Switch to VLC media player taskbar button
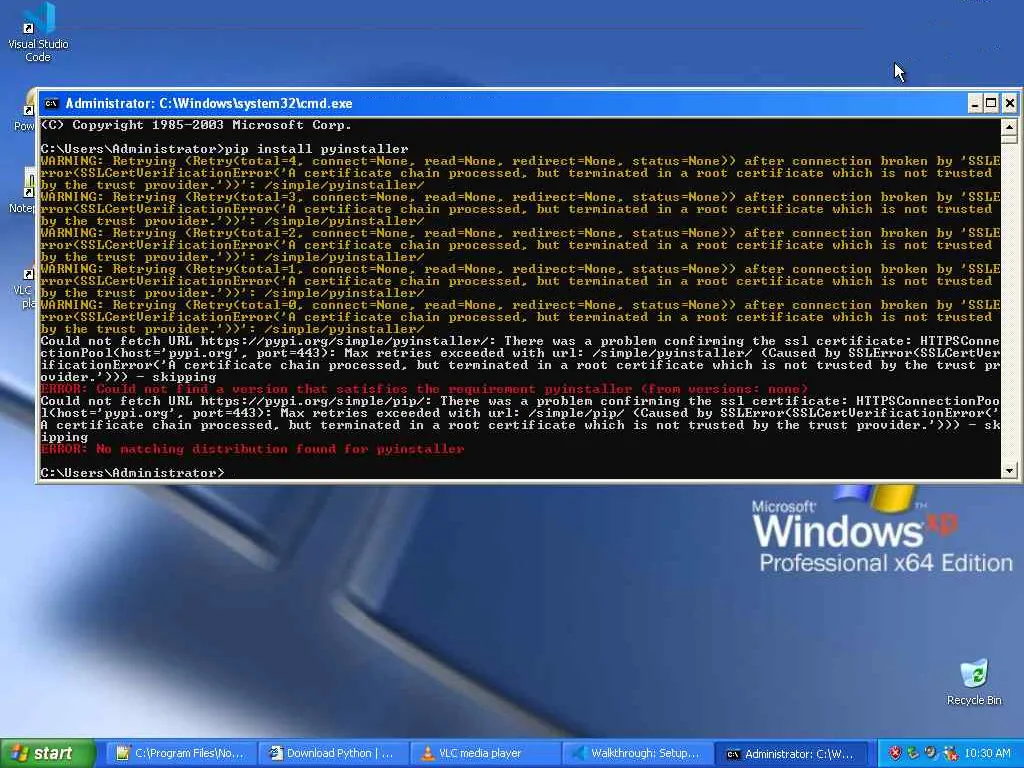1024x768 pixels. click(x=486, y=753)
